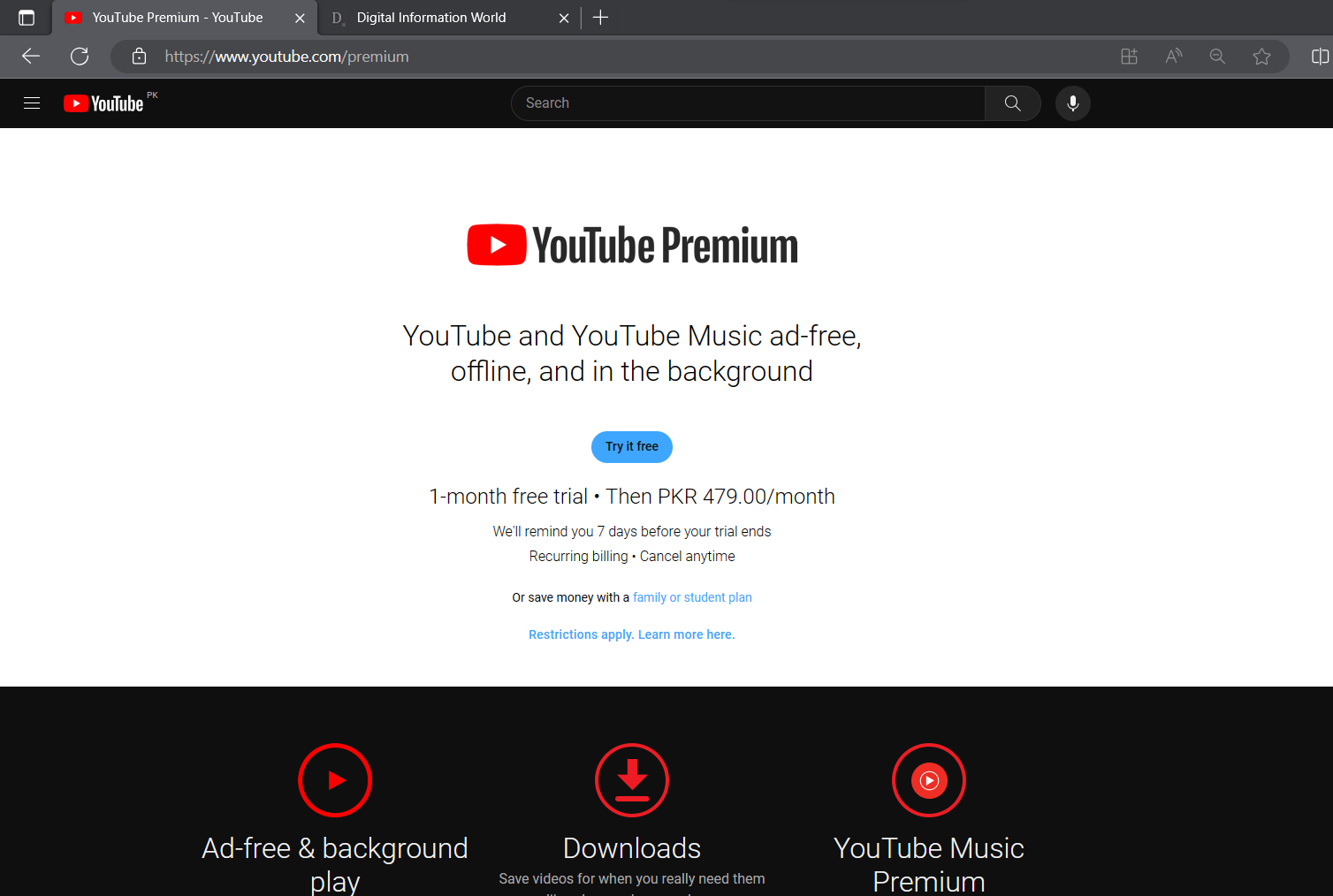Image resolution: width=1333 pixels, height=896 pixels.
Task: Click the magnifier search button
Action: [1013, 103]
